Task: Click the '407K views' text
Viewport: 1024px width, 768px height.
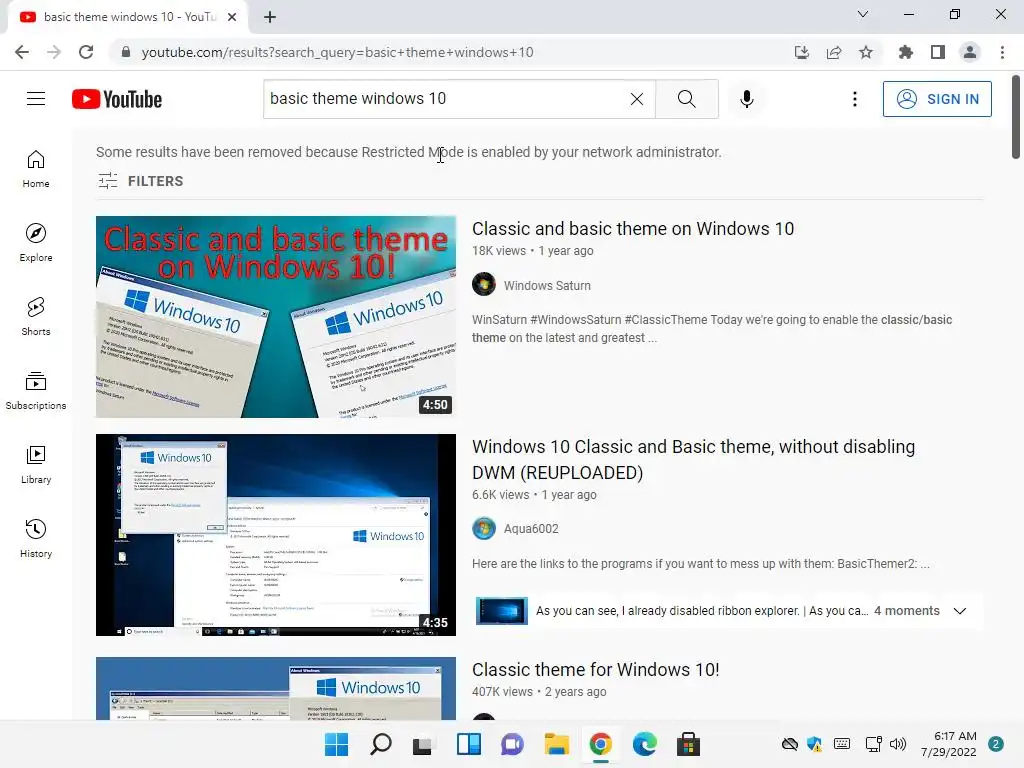Action: coord(502,692)
